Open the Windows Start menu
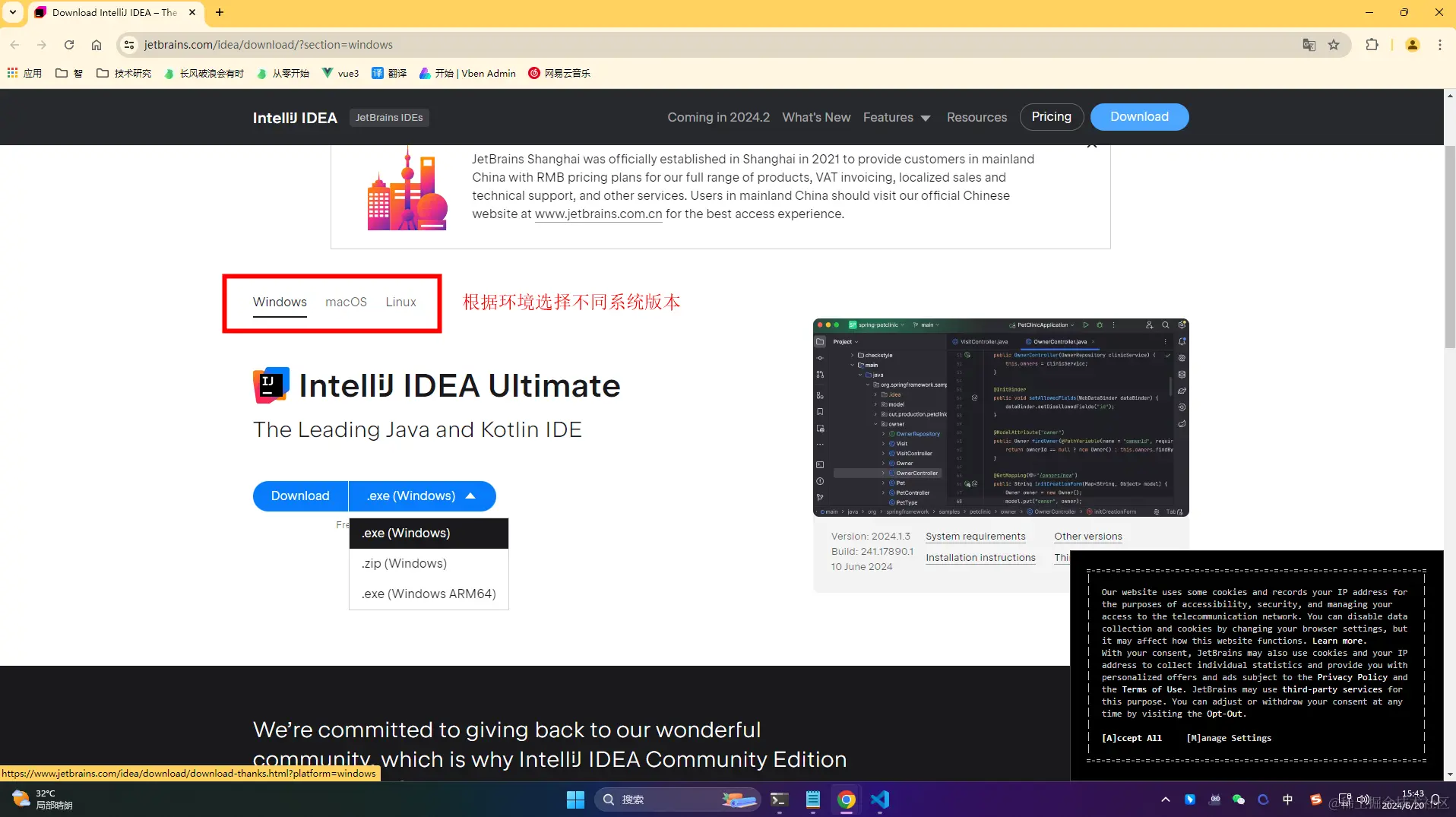The width and height of the screenshot is (1456, 817). point(575,800)
